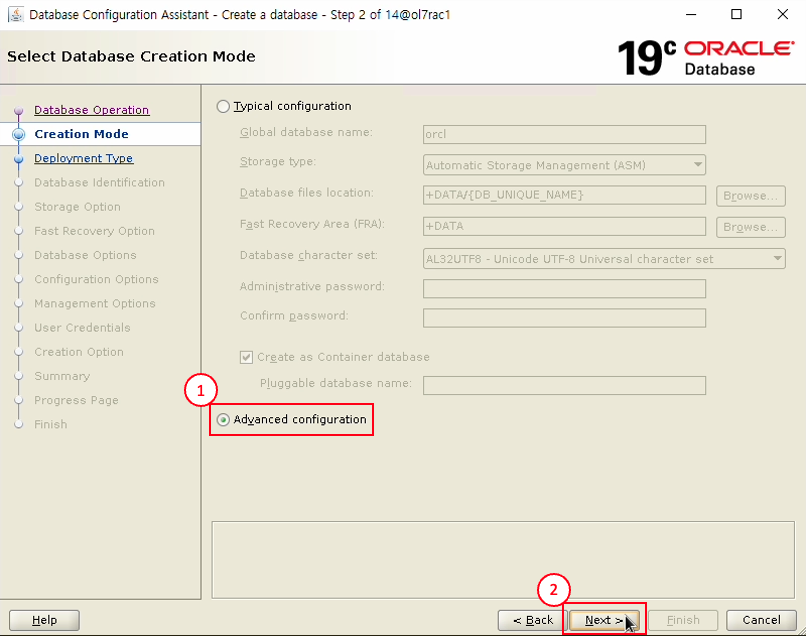Select the Advanced configuration radio button
This screenshot has height=636, width=806.
tap(223, 420)
